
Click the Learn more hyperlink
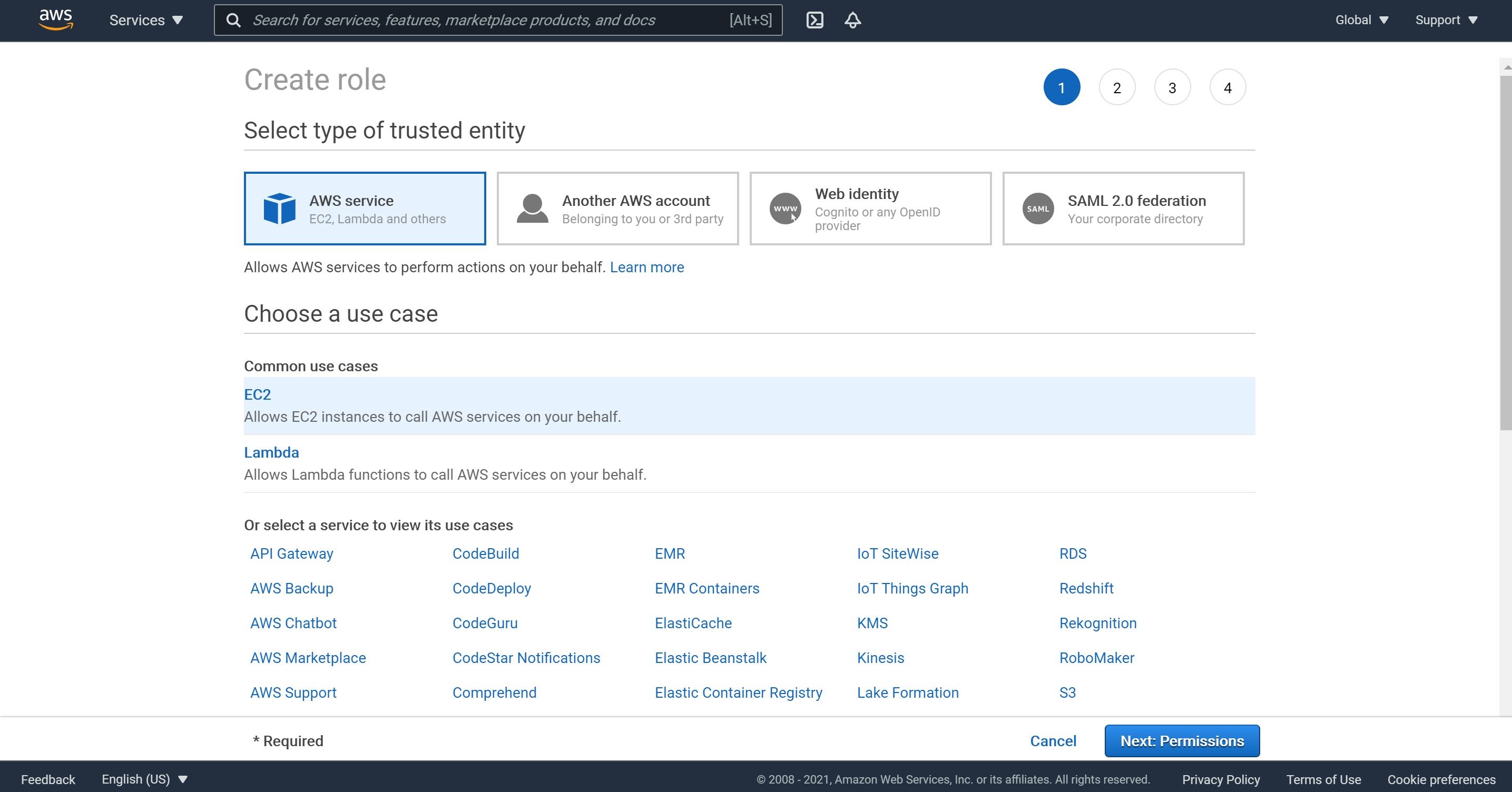click(646, 267)
